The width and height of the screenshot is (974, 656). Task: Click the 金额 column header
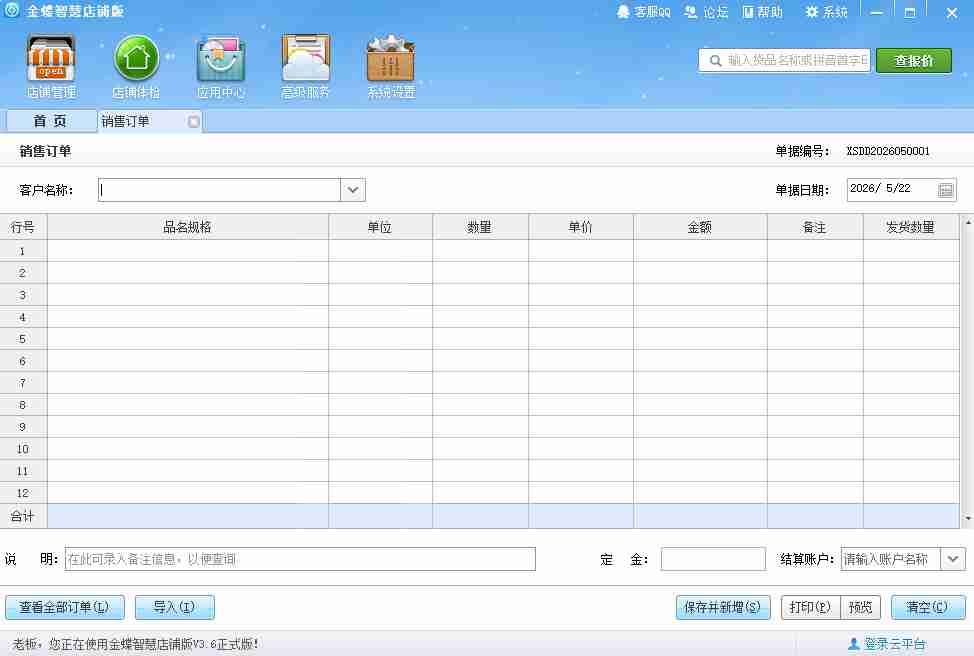point(700,227)
